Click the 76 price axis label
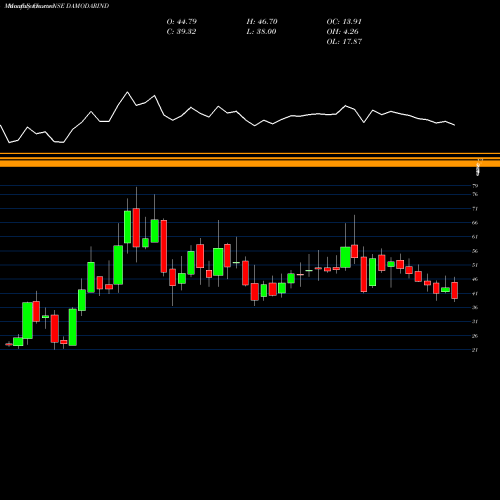Viewport: 500px width, 500px height. pos(475,194)
